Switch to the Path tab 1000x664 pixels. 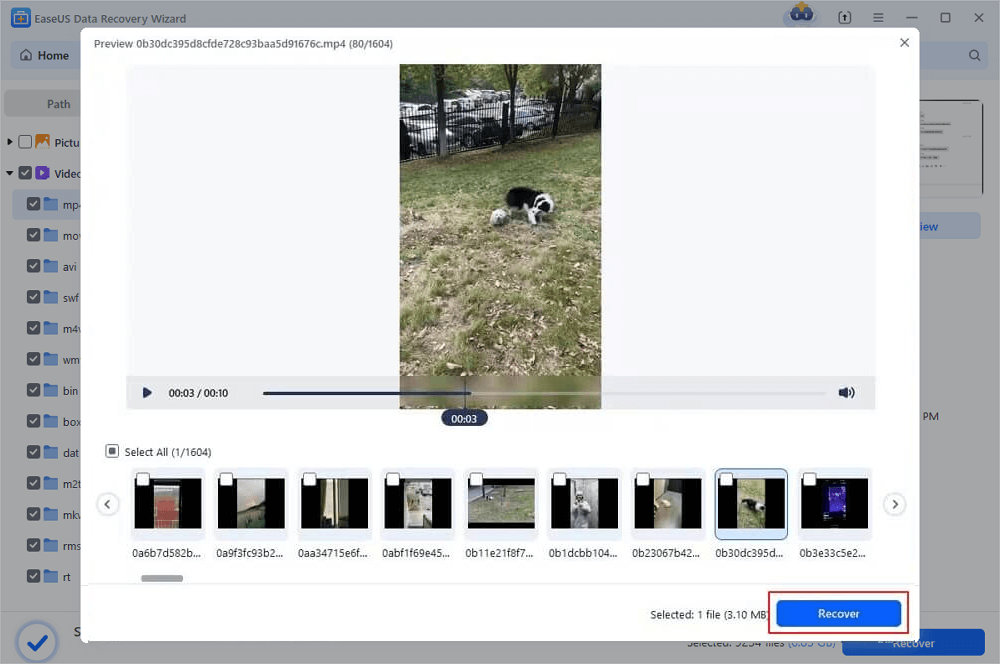tap(59, 104)
